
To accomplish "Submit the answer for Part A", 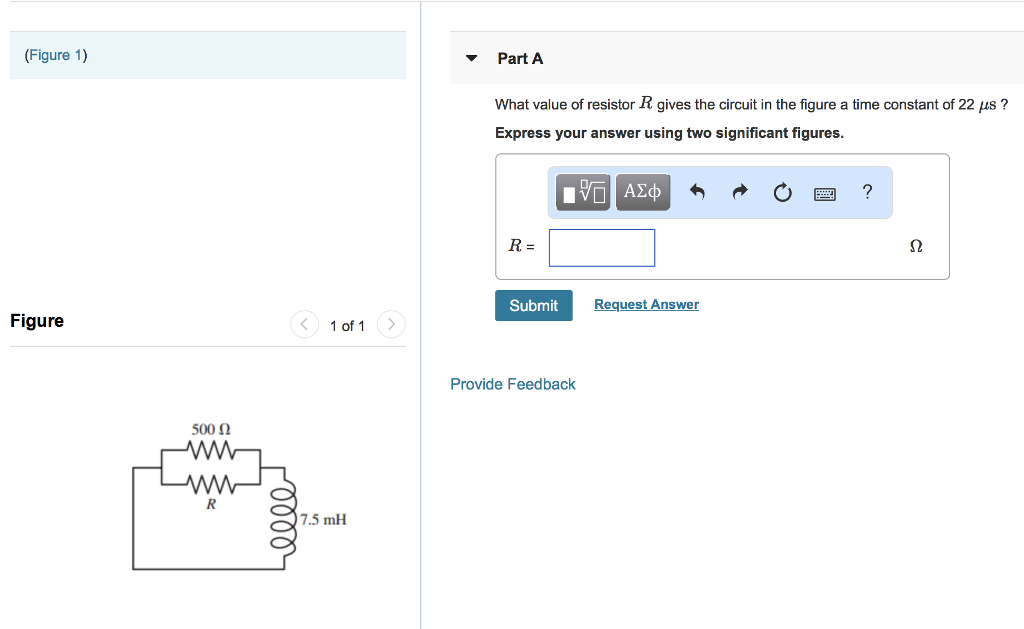I will 533,305.
